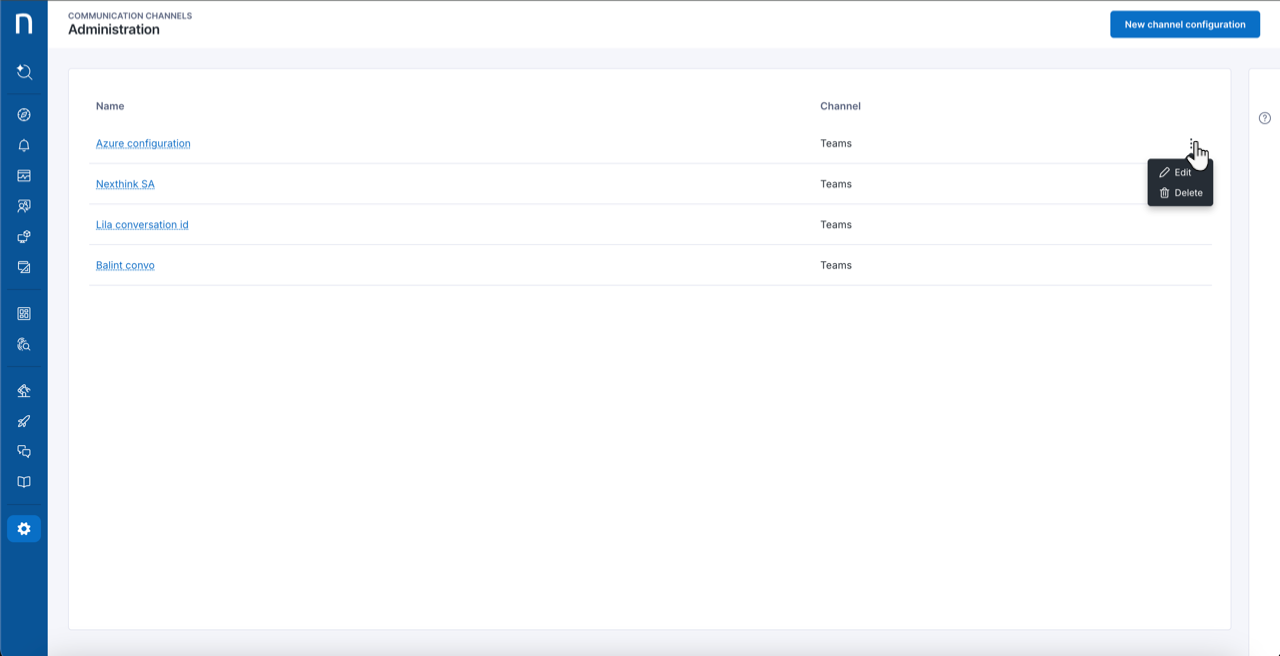Open the Balint convo link

(125, 266)
